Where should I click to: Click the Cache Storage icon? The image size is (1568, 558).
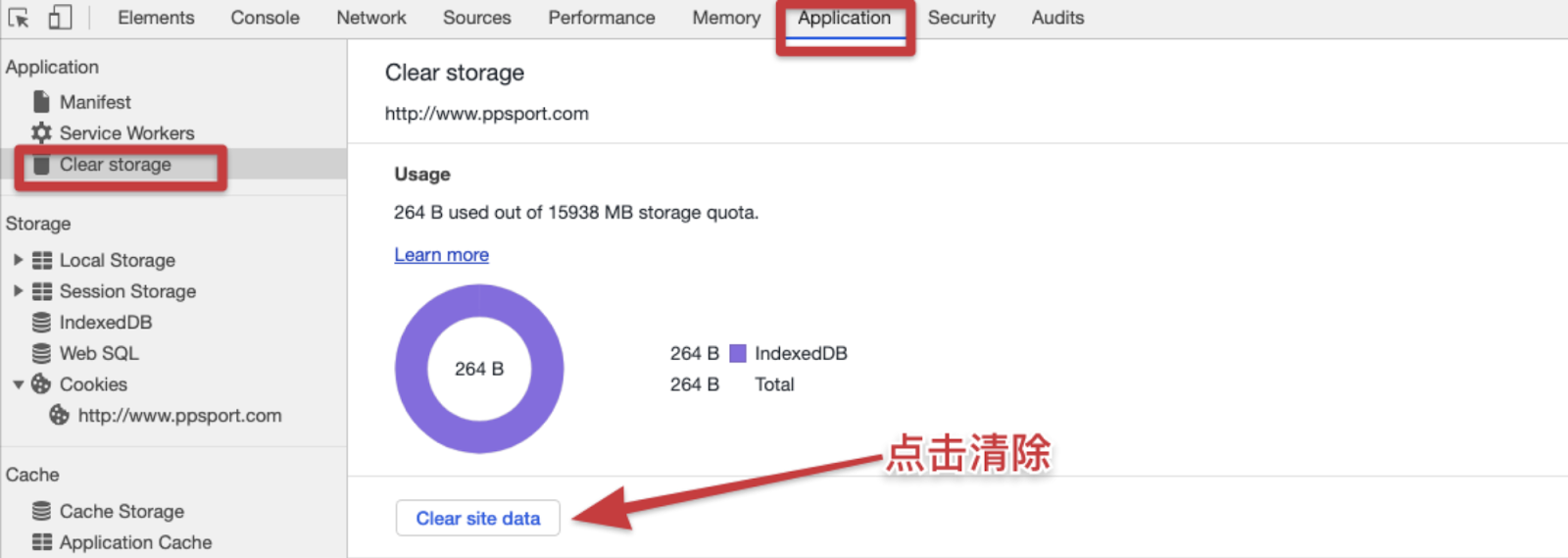(41, 511)
